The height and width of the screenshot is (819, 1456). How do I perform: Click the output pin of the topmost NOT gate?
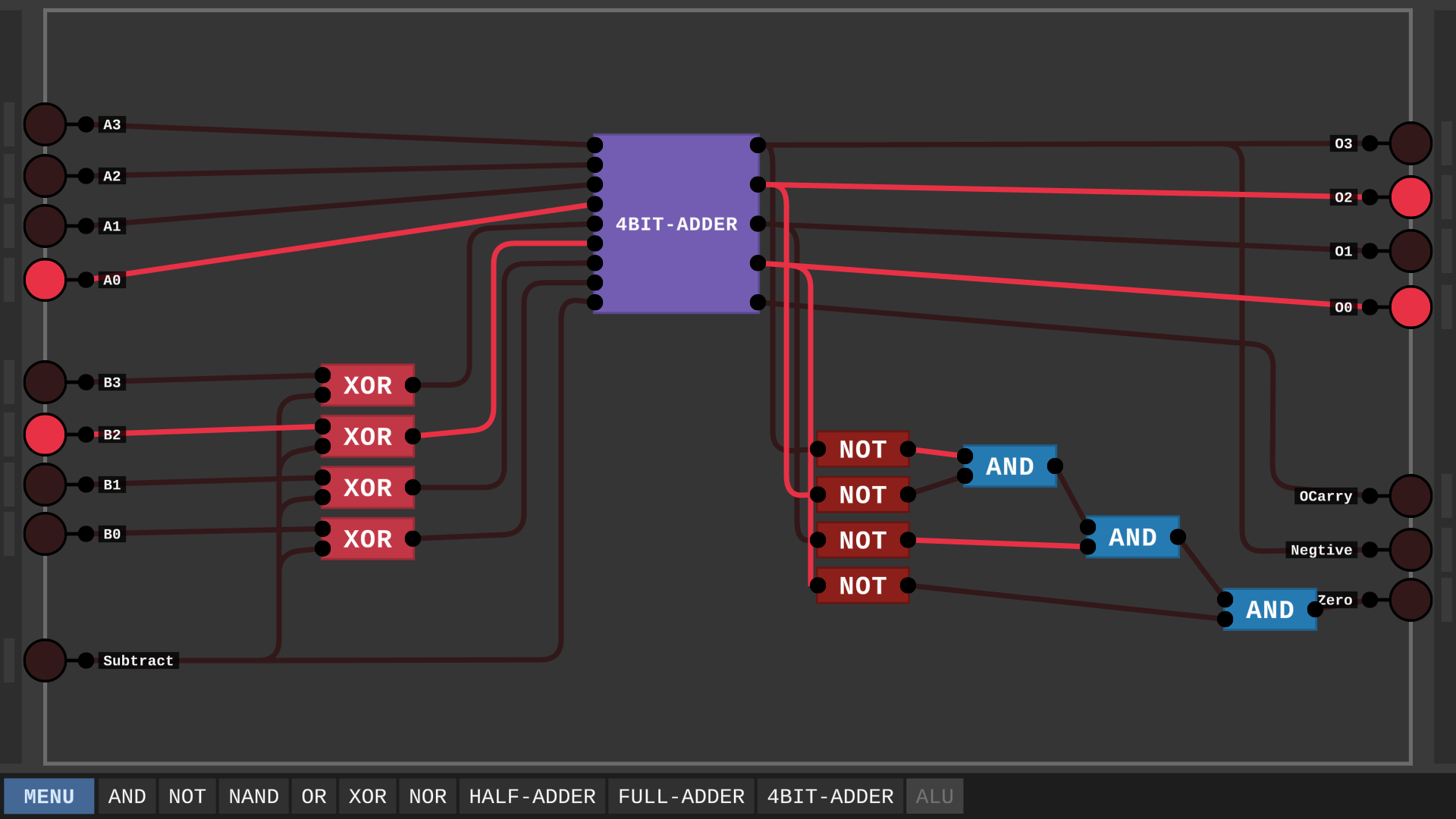(908, 450)
